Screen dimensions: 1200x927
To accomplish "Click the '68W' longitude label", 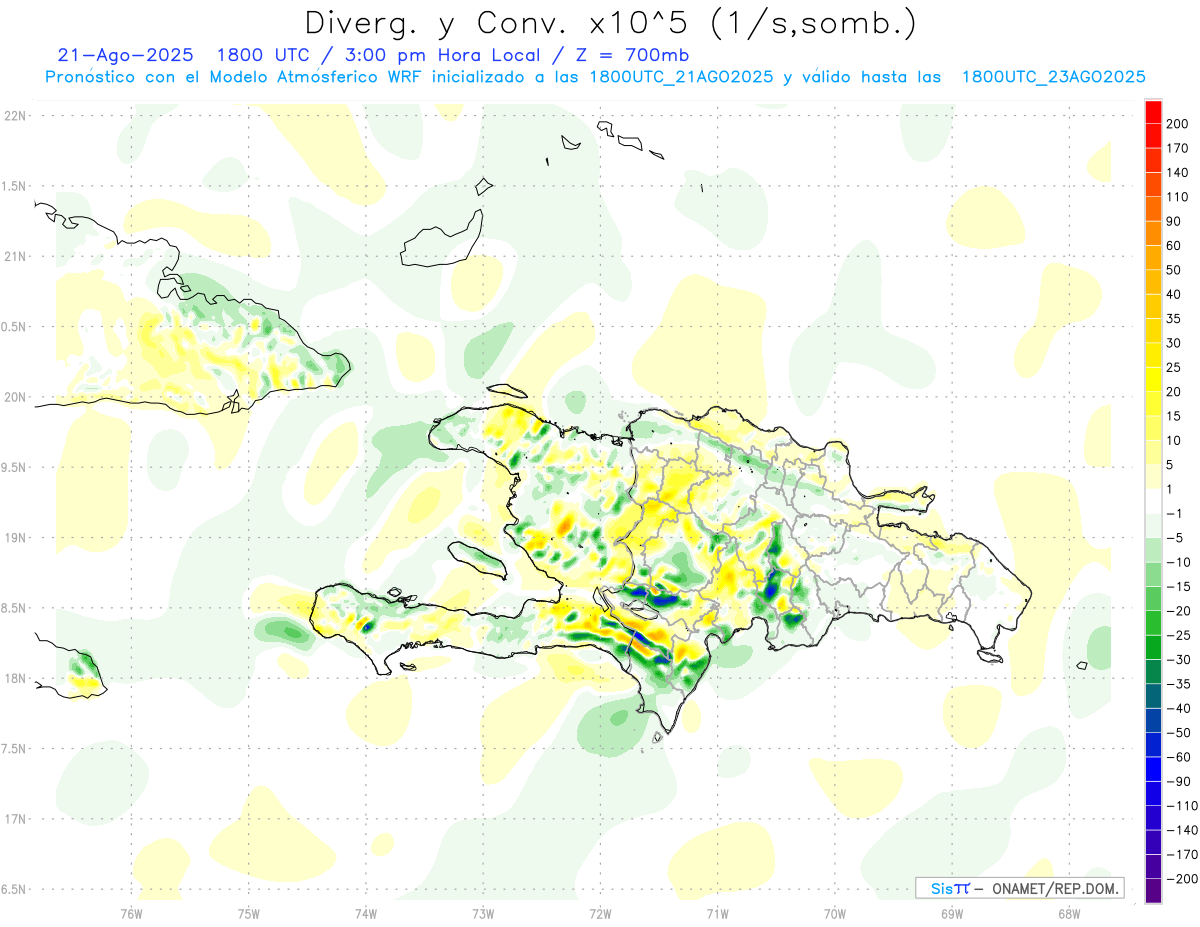I will [1069, 913].
